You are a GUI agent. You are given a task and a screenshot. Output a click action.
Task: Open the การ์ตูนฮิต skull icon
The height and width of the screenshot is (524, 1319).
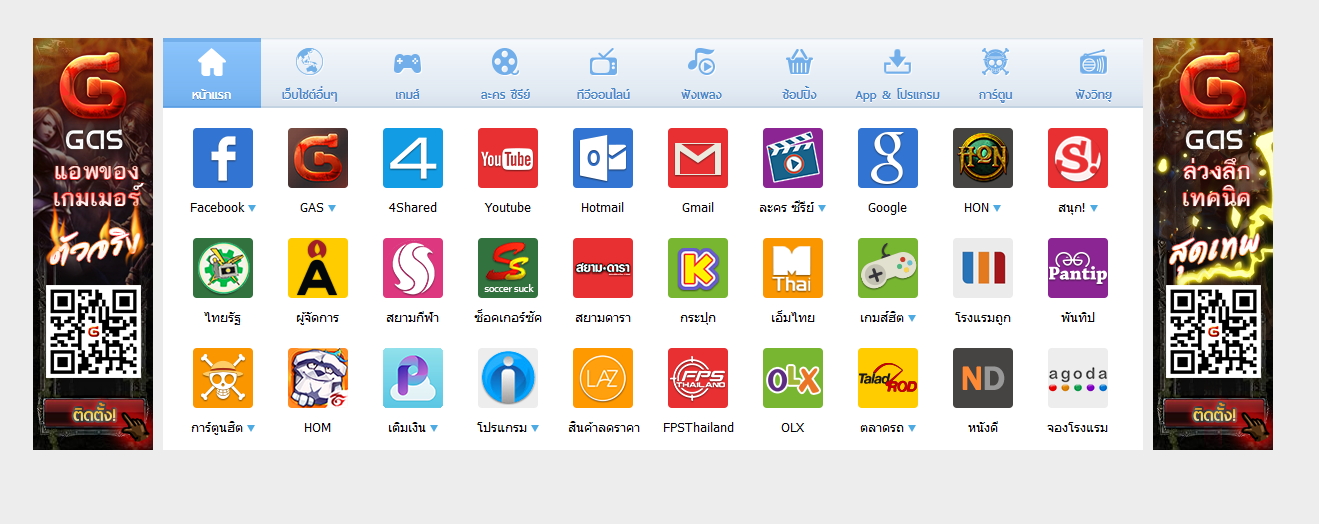pos(223,378)
